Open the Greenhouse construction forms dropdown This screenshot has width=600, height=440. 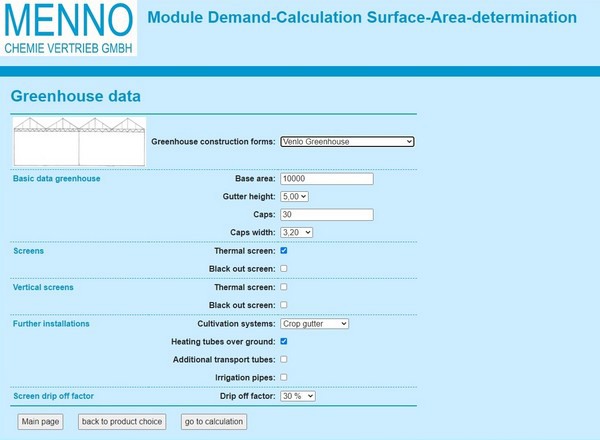[347, 142]
